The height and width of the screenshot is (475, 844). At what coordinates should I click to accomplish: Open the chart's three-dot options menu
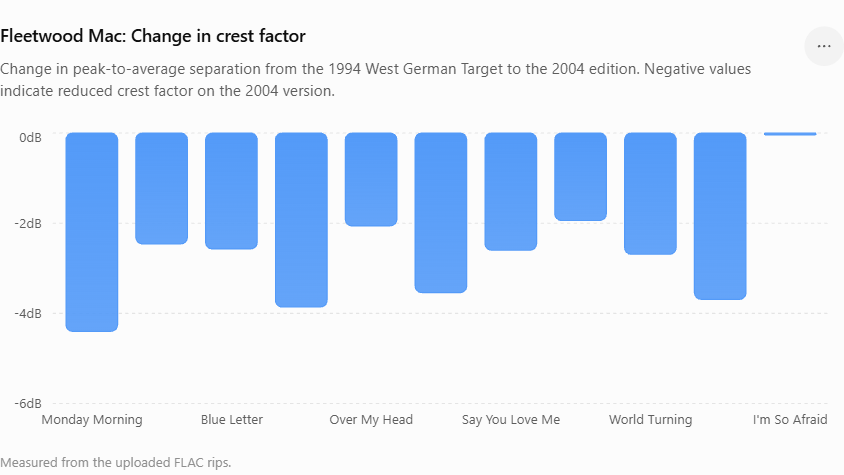pyautogui.click(x=824, y=46)
